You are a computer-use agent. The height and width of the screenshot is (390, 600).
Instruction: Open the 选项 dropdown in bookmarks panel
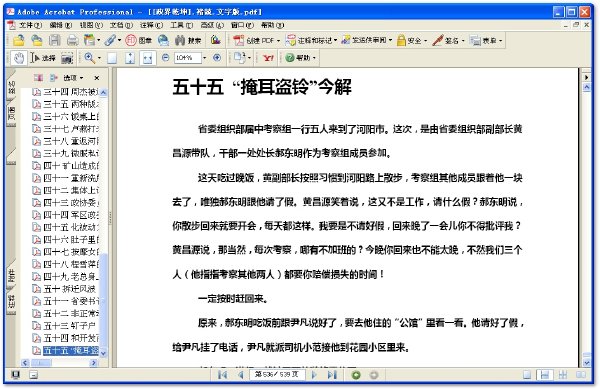pyautogui.click(x=73, y=78)
